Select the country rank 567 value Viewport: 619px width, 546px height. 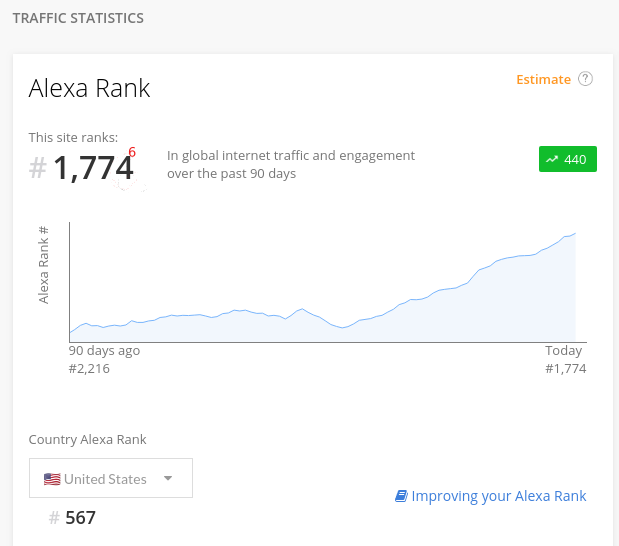click(x=81, y=518)
